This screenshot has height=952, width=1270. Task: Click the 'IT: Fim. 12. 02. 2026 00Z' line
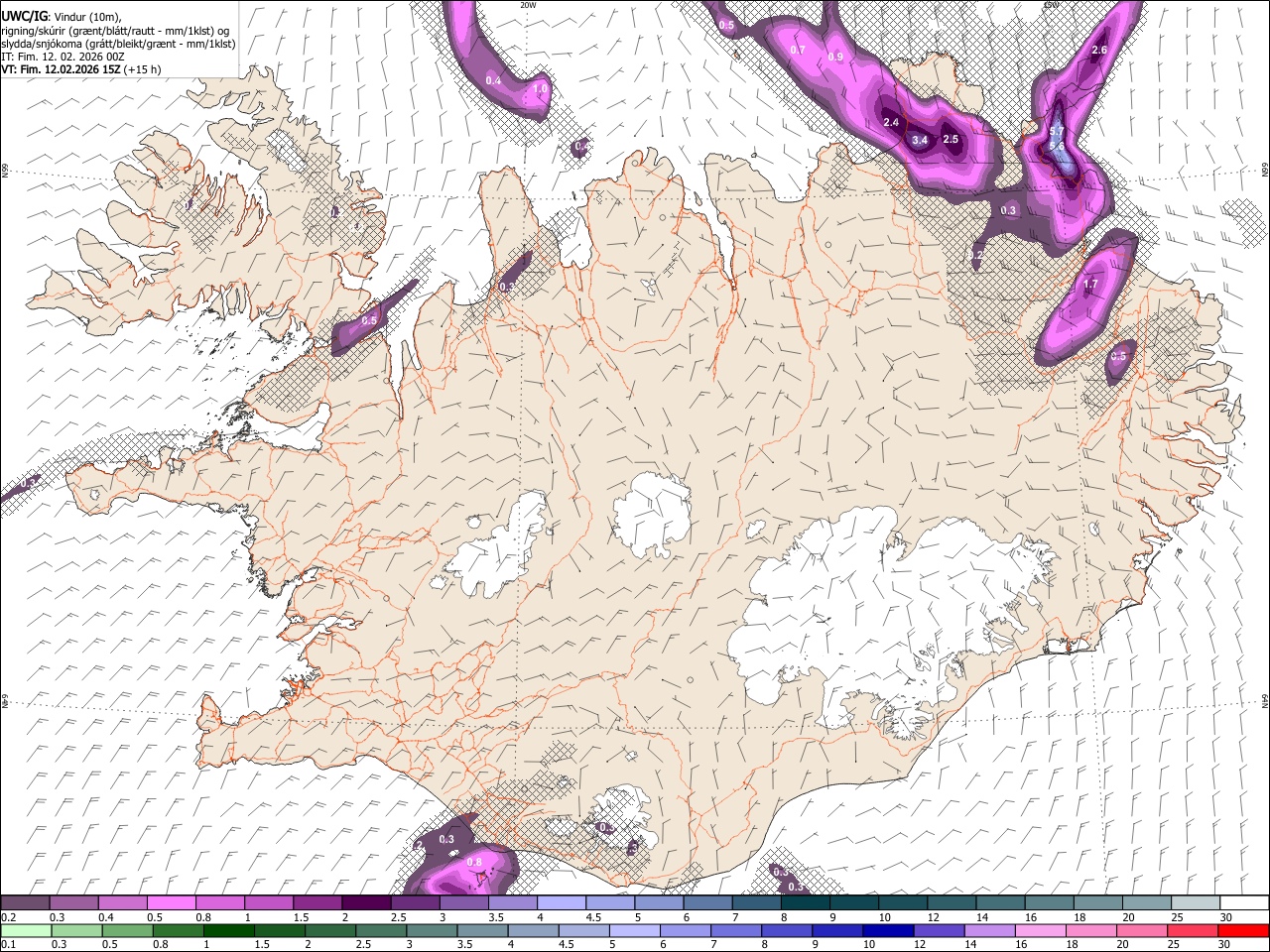click(62, 57)
